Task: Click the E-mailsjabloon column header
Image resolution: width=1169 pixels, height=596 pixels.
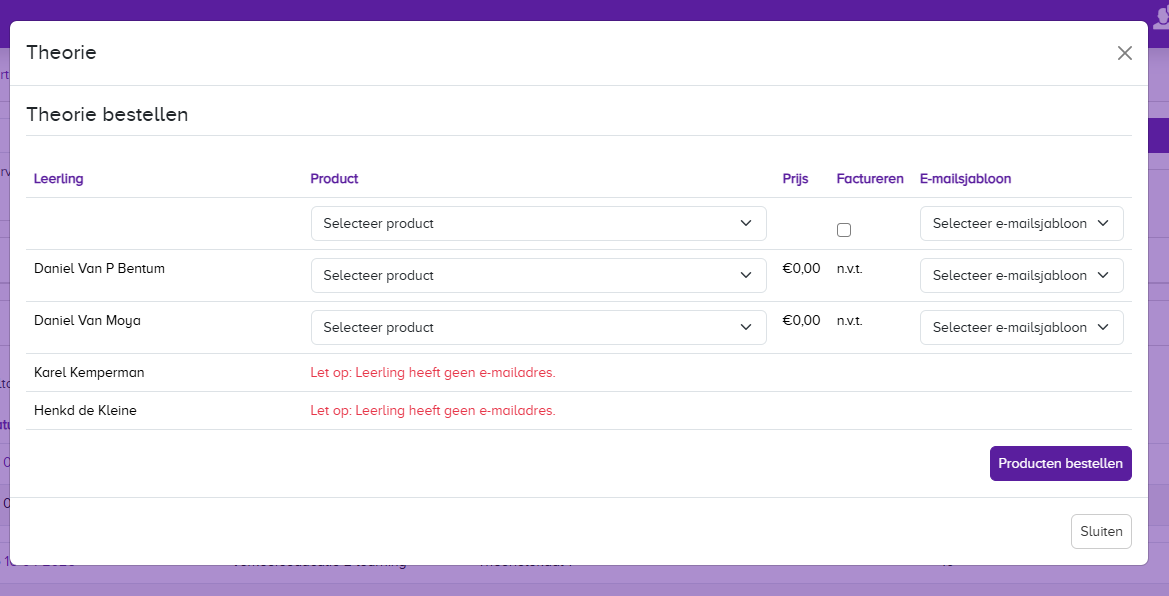Action: 965,179
